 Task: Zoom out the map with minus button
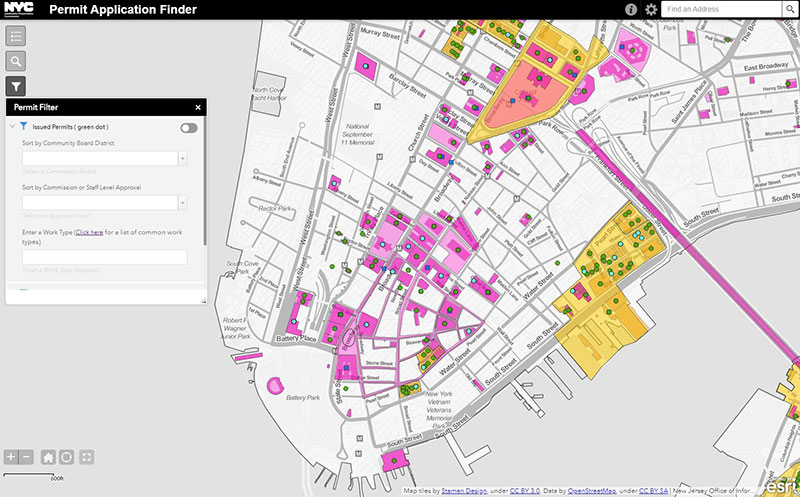pyautogui.click(x=27, y=457)
